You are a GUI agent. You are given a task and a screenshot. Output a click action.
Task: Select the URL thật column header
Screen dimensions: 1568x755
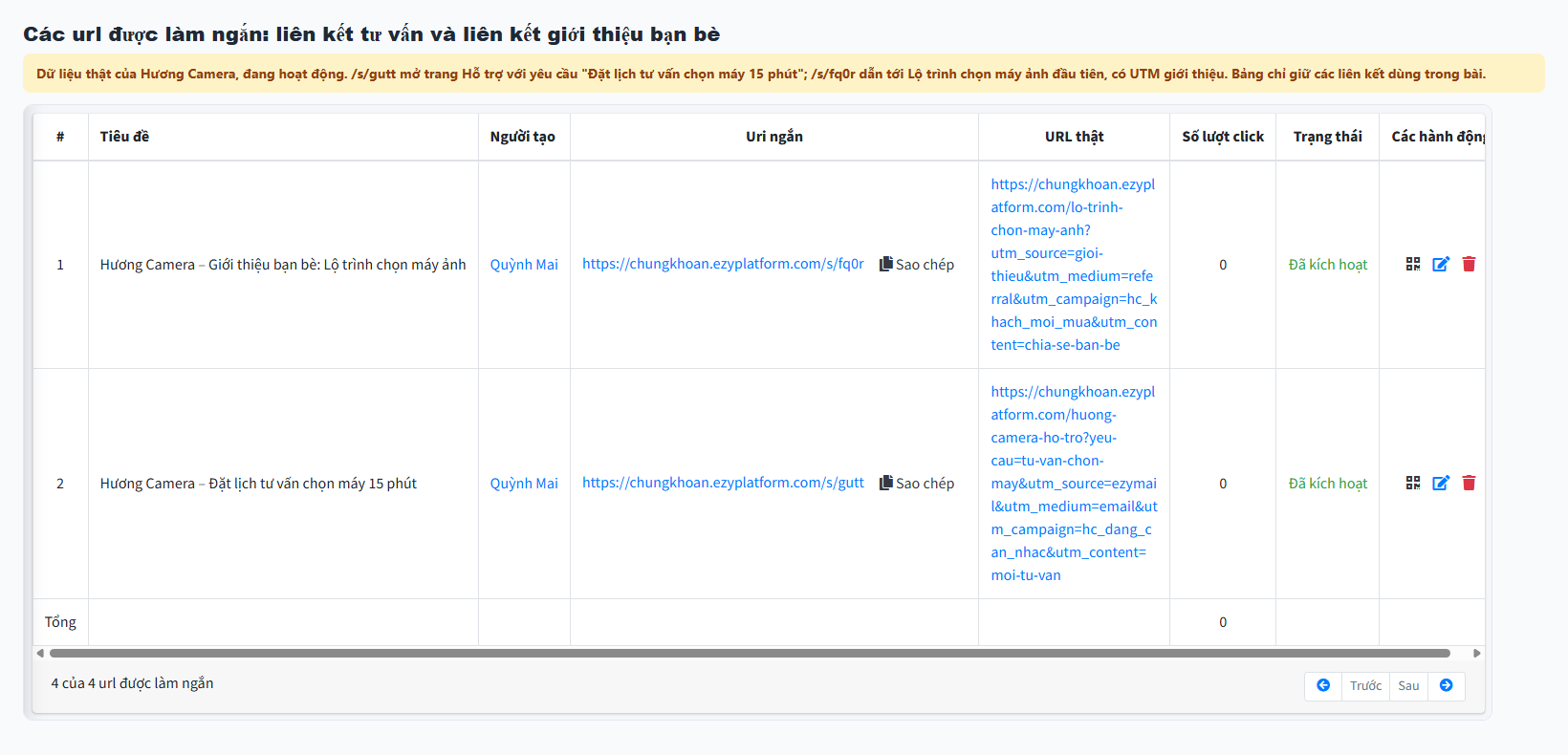[1074, 137]
